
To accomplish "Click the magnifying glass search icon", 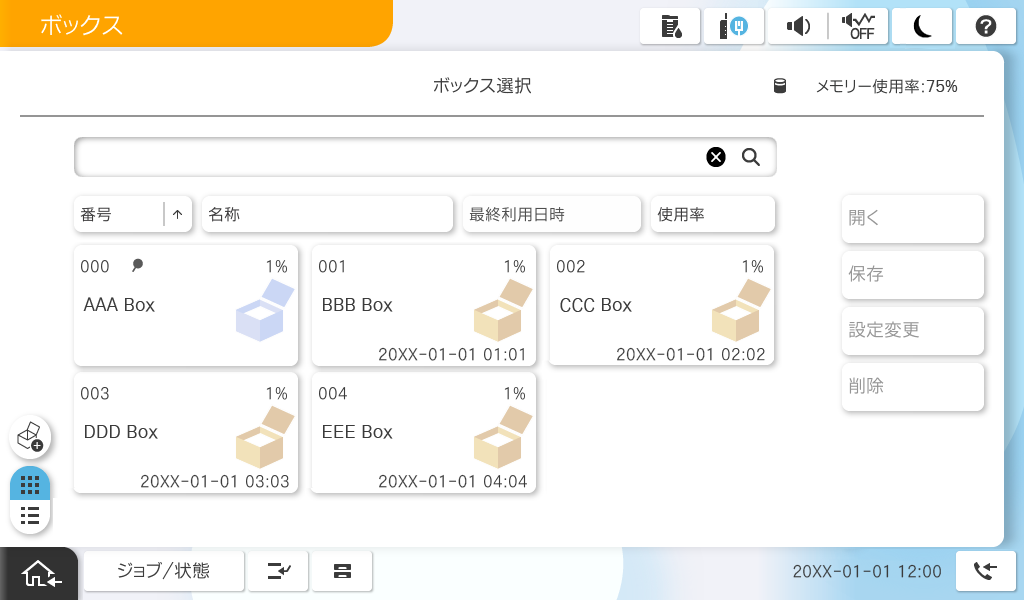I will click(x=751, y=157).
